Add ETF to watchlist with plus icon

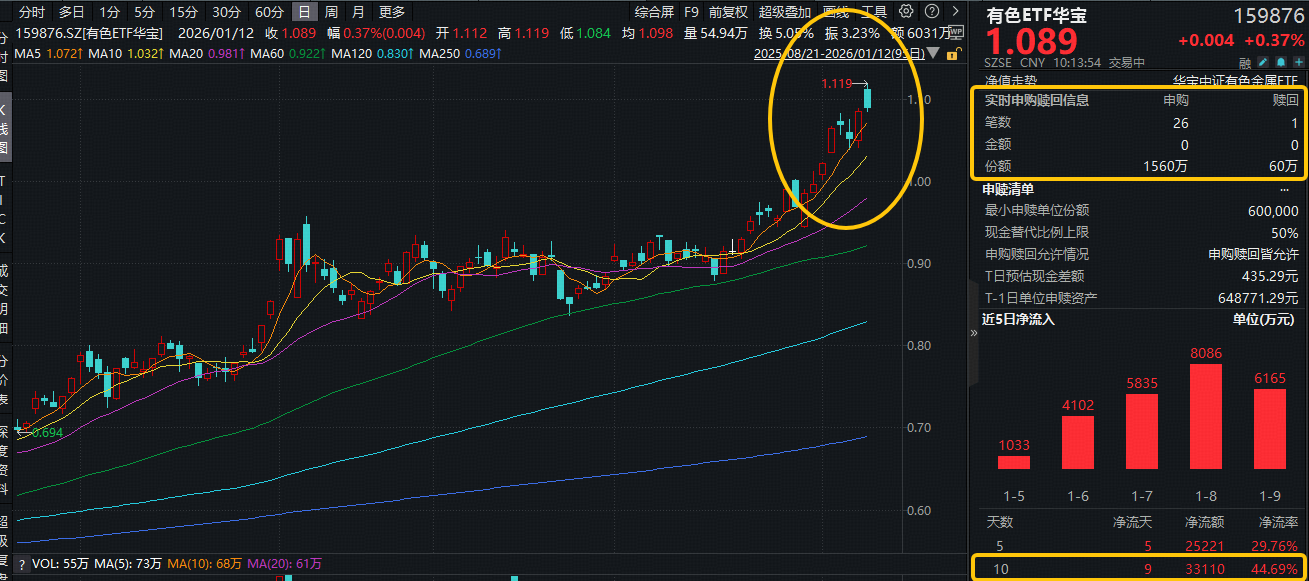pyautogui.click(x=1297, y=62)
